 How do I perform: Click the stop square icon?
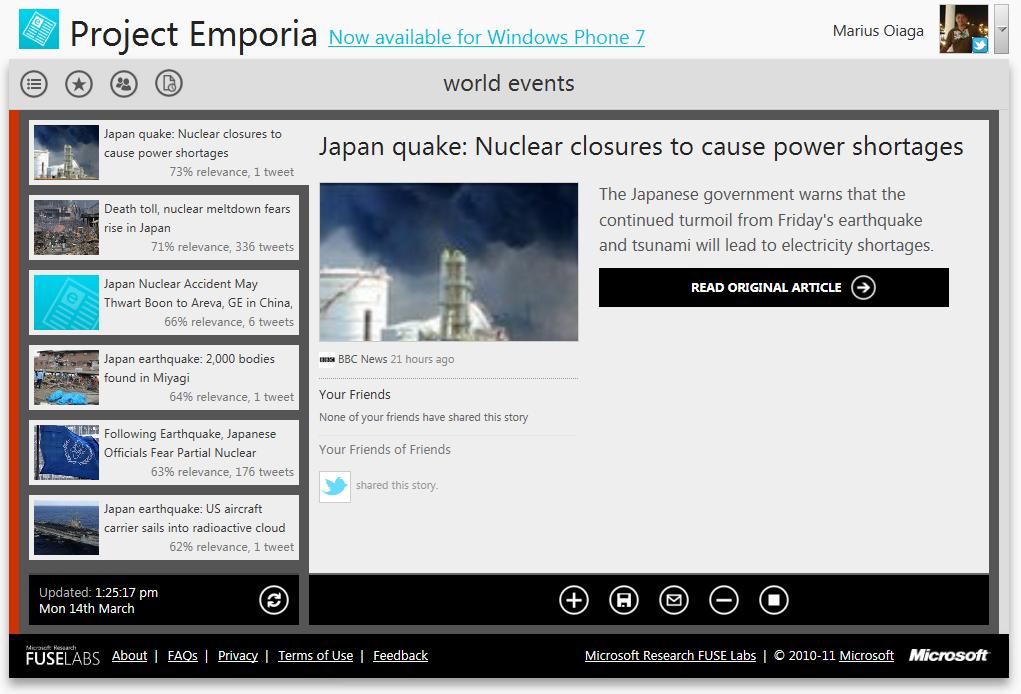(x=774, y=600)
